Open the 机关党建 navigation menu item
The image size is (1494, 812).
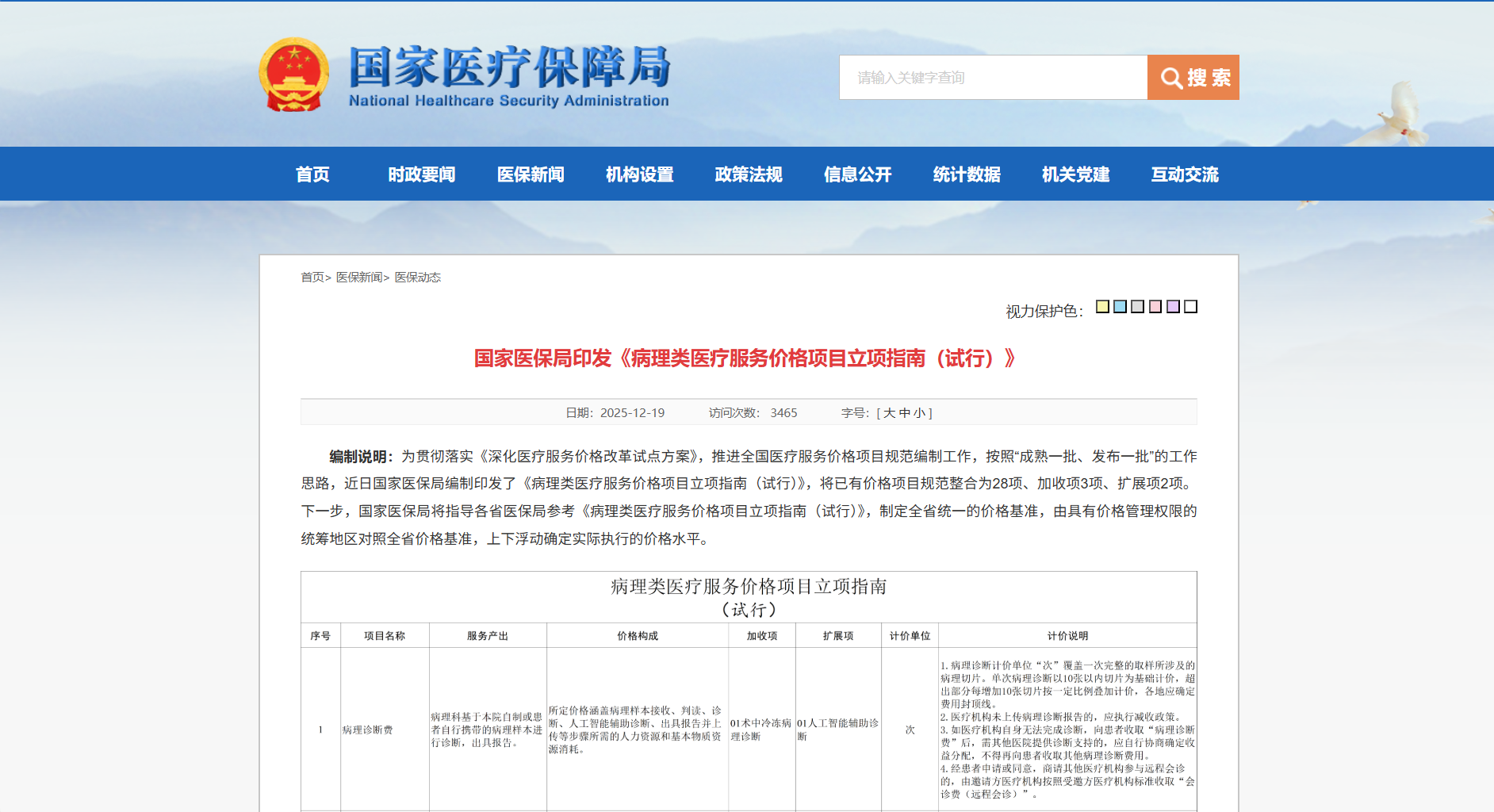(x=1075, y=174)
